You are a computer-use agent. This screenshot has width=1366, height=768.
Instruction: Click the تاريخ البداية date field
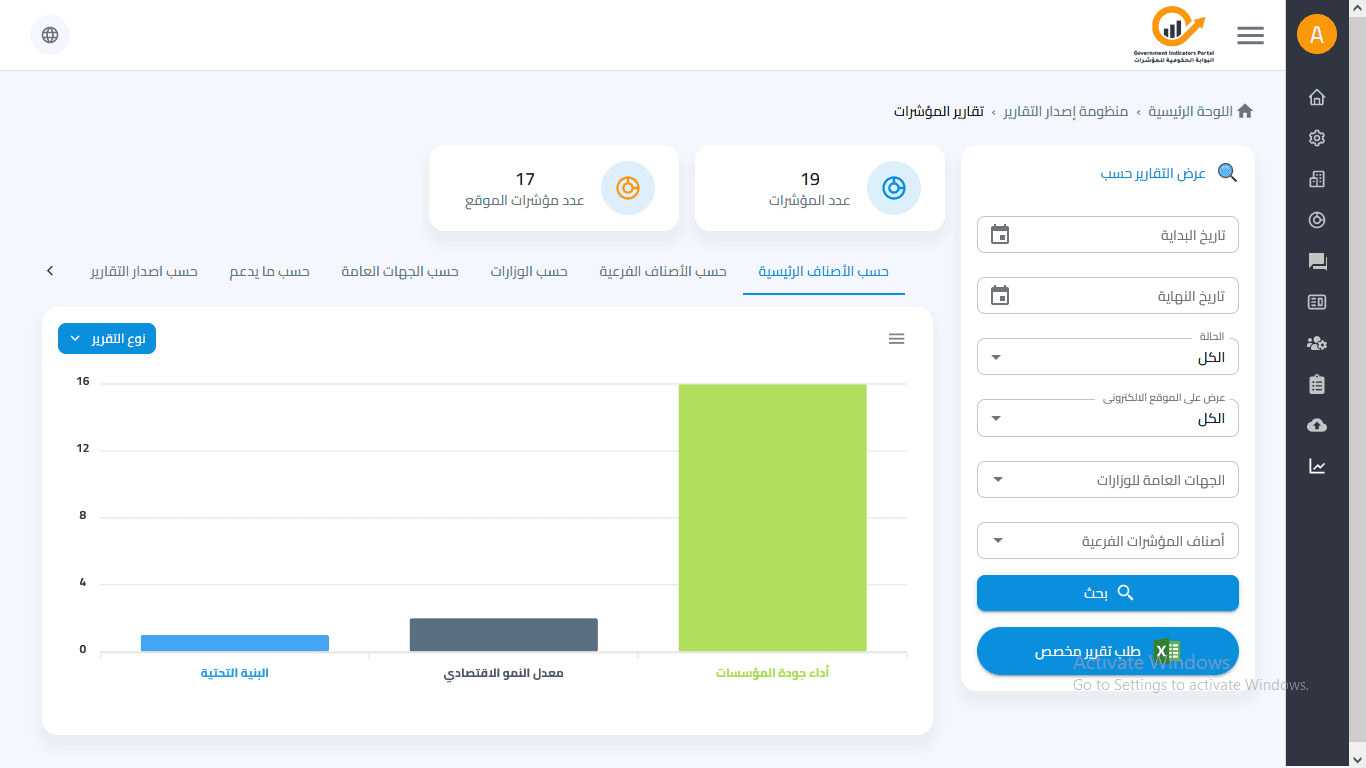click(1107, 235)
